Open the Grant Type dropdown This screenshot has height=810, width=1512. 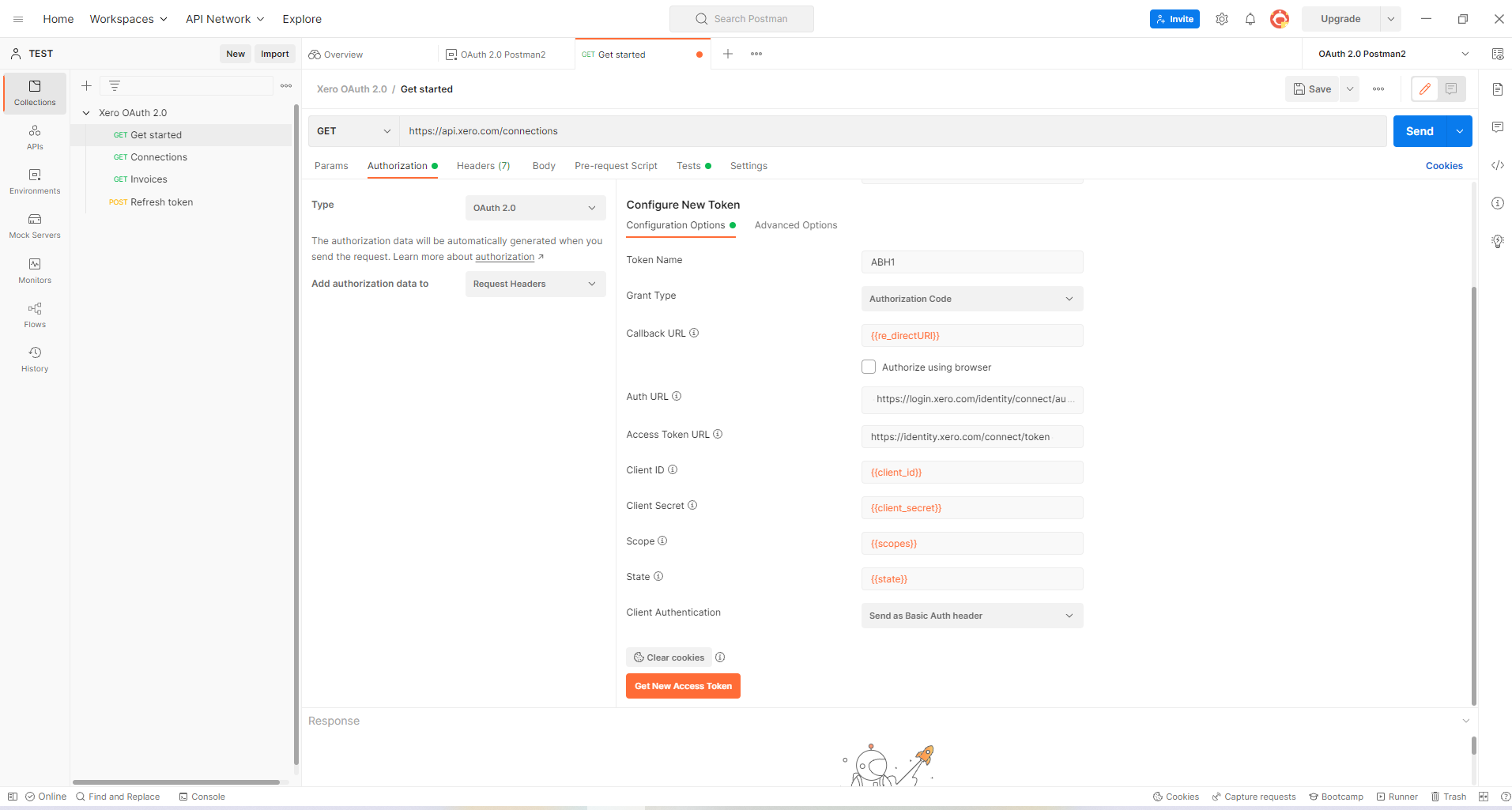[x=971, y=299]
